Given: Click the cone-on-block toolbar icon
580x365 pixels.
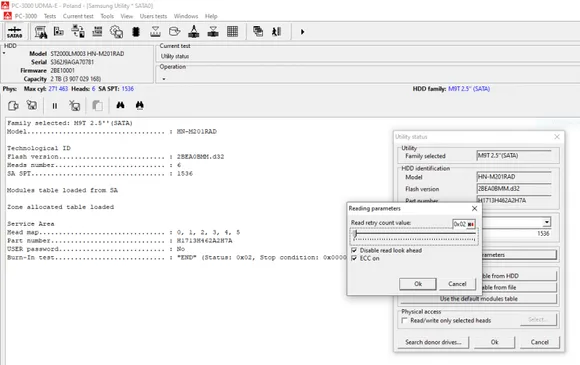Looking at the screenshot, I should (x=194, y=32).
